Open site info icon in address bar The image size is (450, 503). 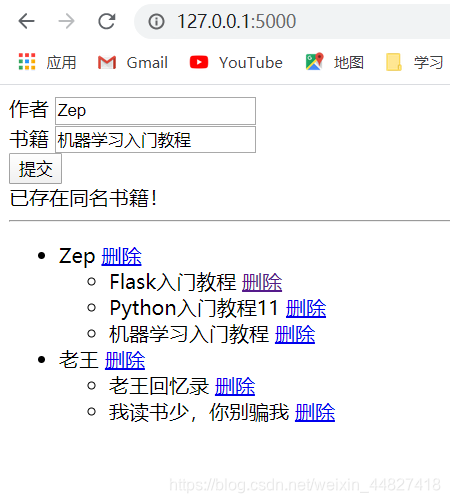point(156,22)
